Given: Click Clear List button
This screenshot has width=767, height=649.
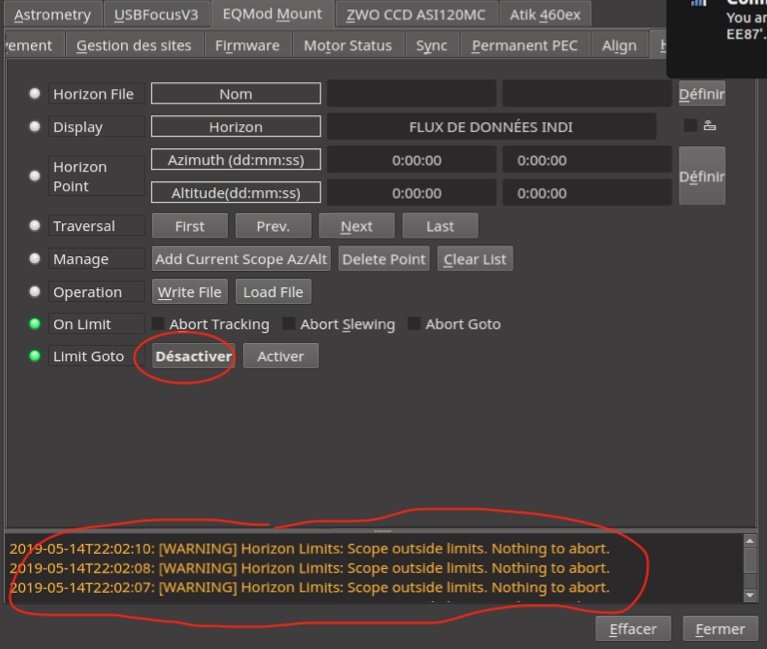Looking at the screenshot, I should (x=475, y=259).
